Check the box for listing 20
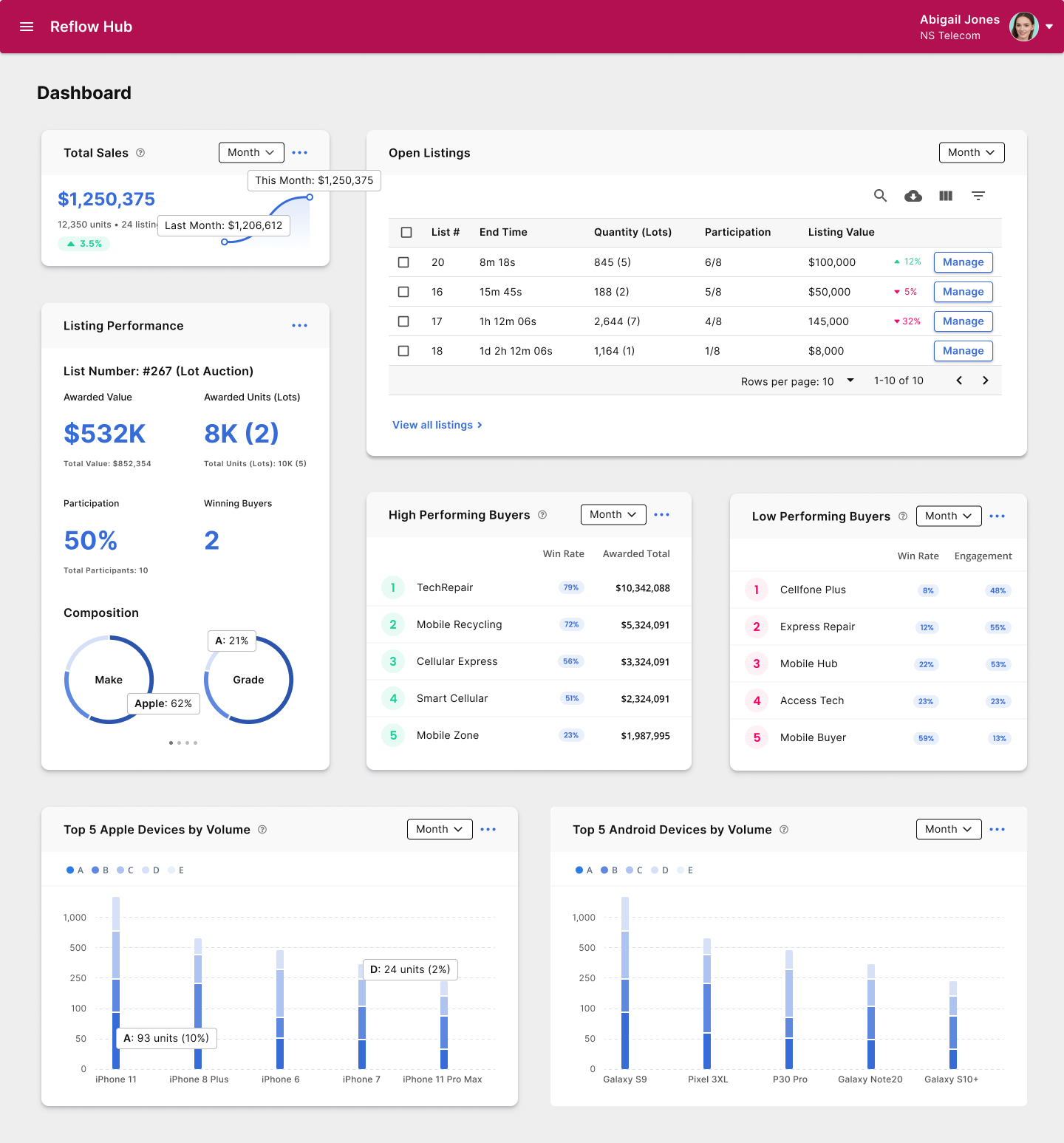This screenshot has height=1143, width=1064. tap(403, 262)
